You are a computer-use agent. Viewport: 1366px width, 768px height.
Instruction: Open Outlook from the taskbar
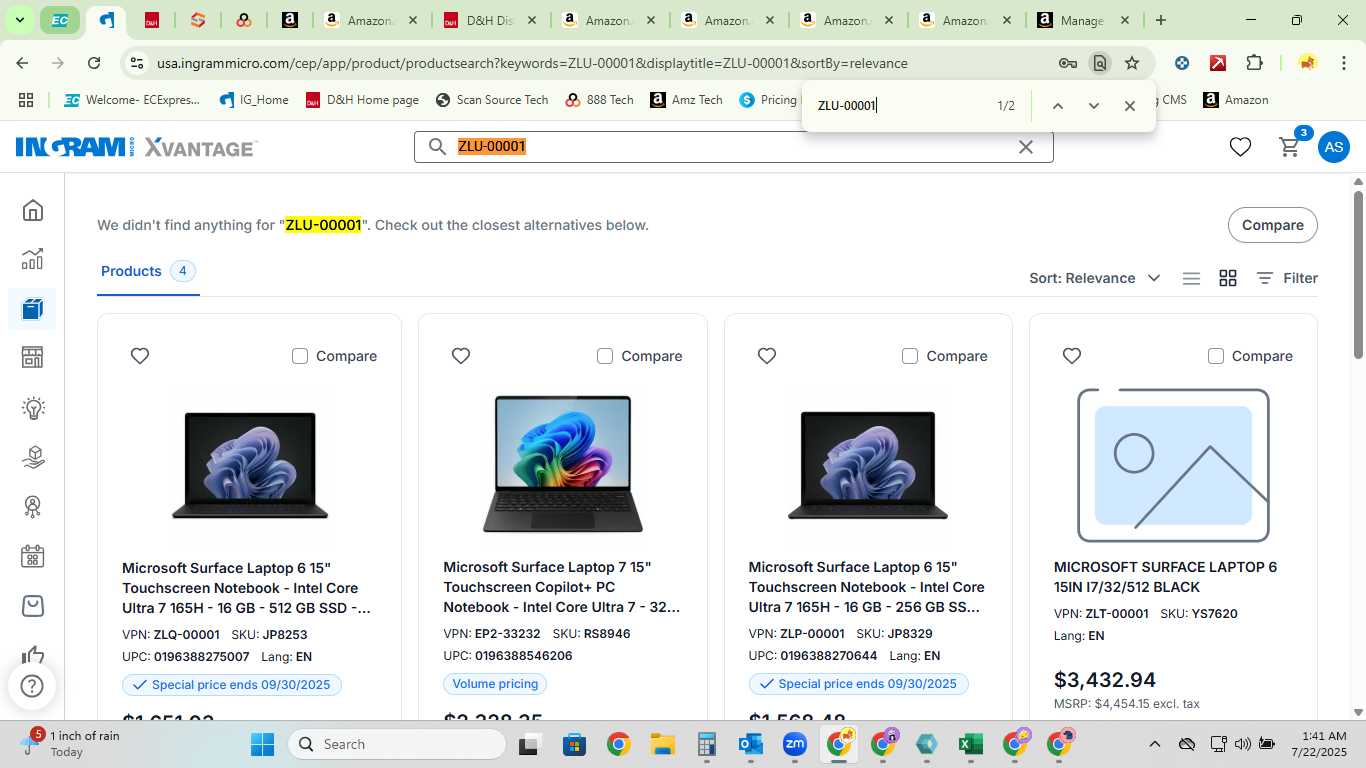(x=750, y=744)
